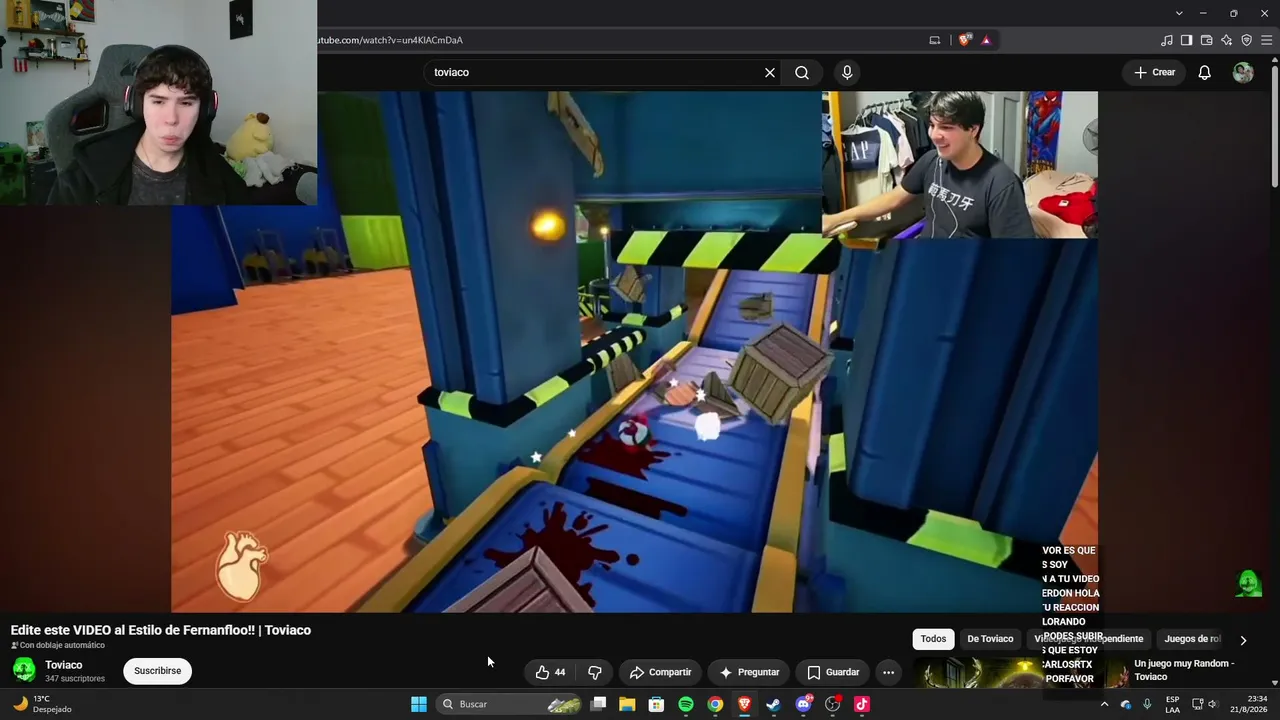The height and width of the screenshot is (720, 1280).
Task: Show more filter chips with right arrow
Action: [x=1243, y=640]
